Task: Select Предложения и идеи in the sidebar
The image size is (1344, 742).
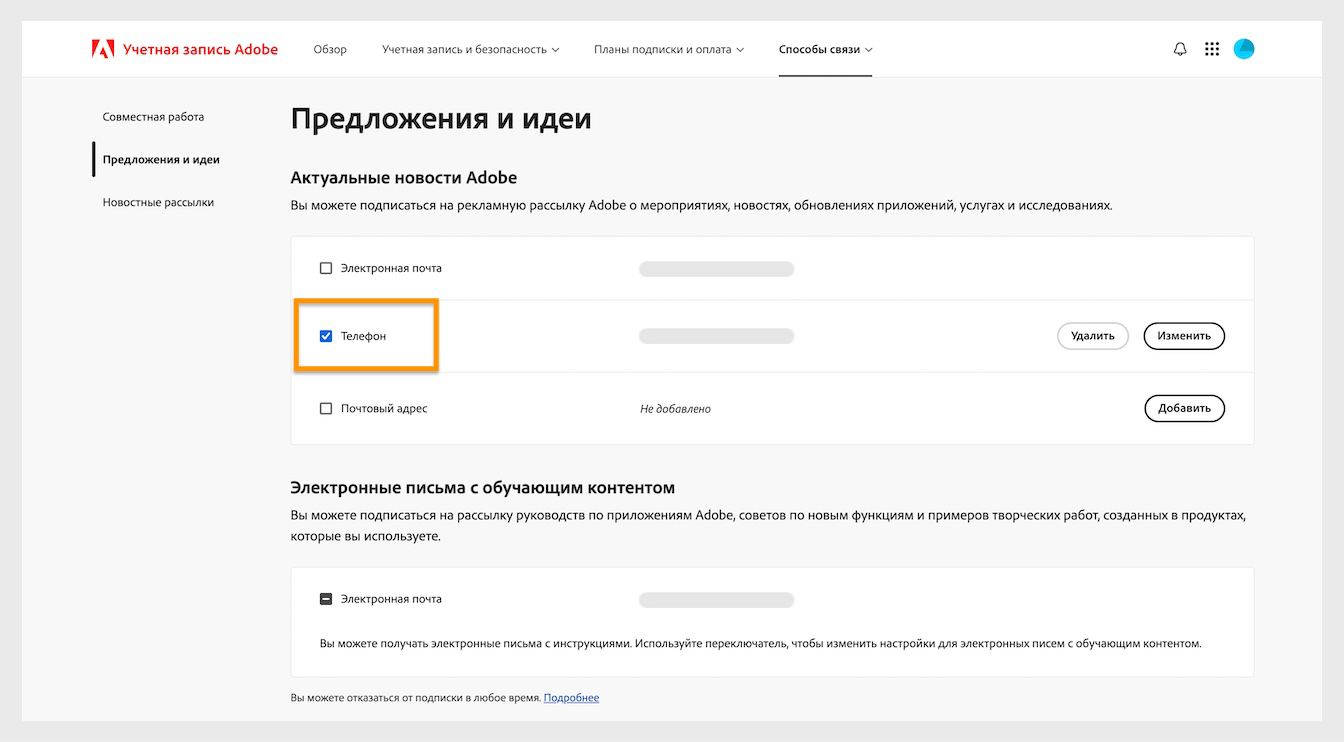Action: [161, 158]
